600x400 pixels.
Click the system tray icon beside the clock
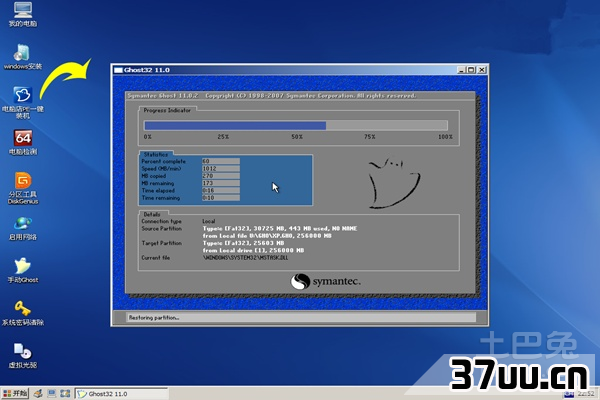coord(569,394)
